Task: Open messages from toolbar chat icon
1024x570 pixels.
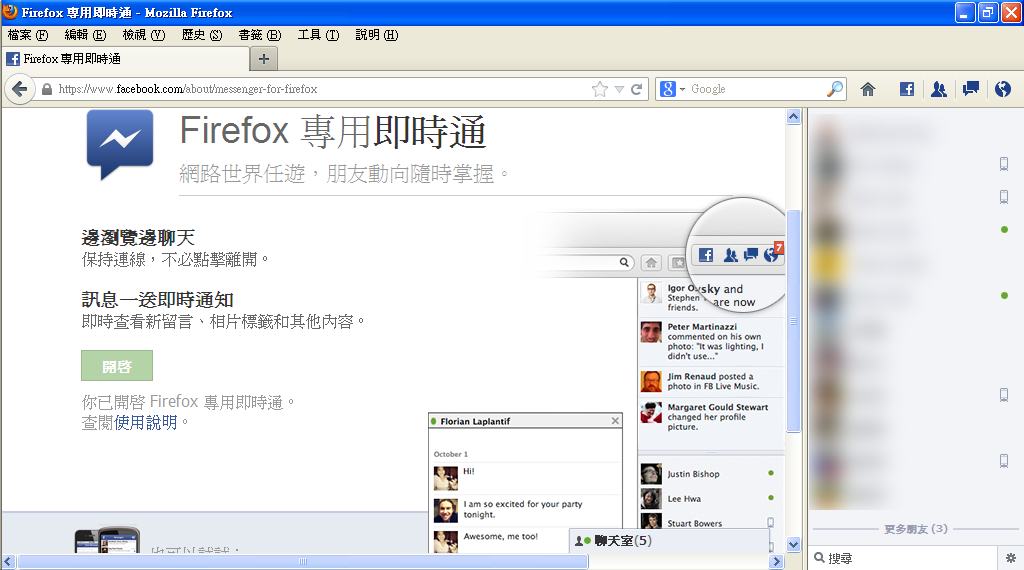Action: pos(971,89)
